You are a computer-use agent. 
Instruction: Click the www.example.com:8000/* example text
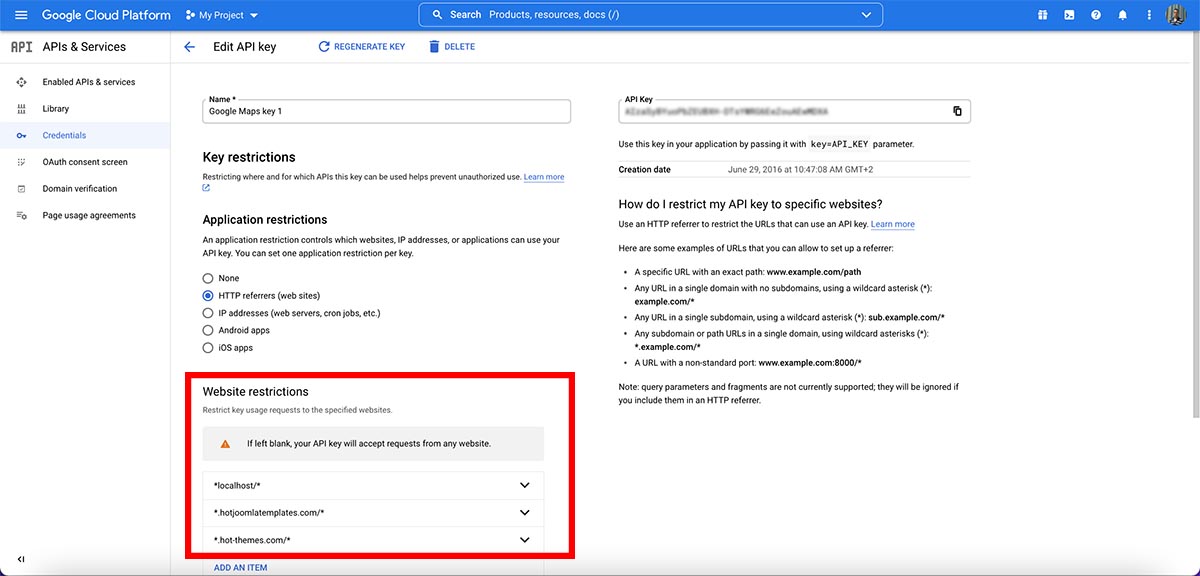(x=810, y=362)
